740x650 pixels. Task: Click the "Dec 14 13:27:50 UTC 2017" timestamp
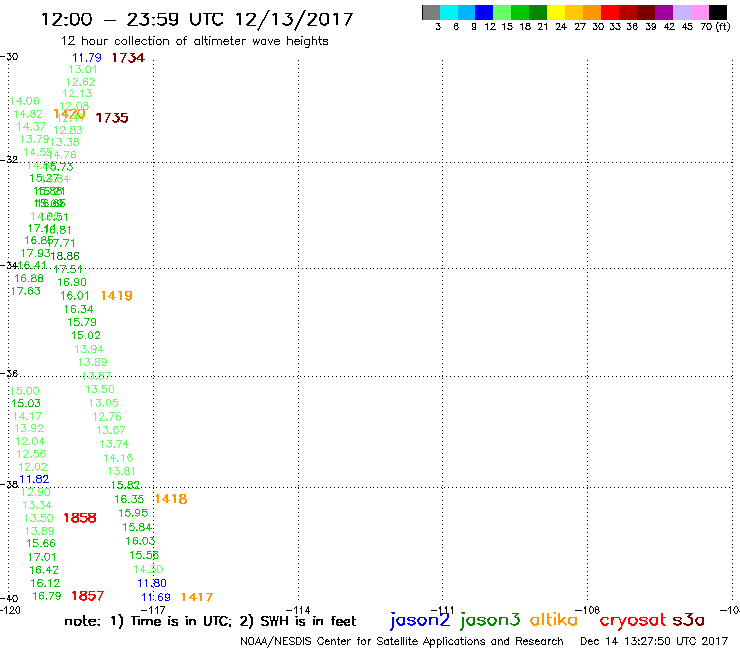point(654,642)
